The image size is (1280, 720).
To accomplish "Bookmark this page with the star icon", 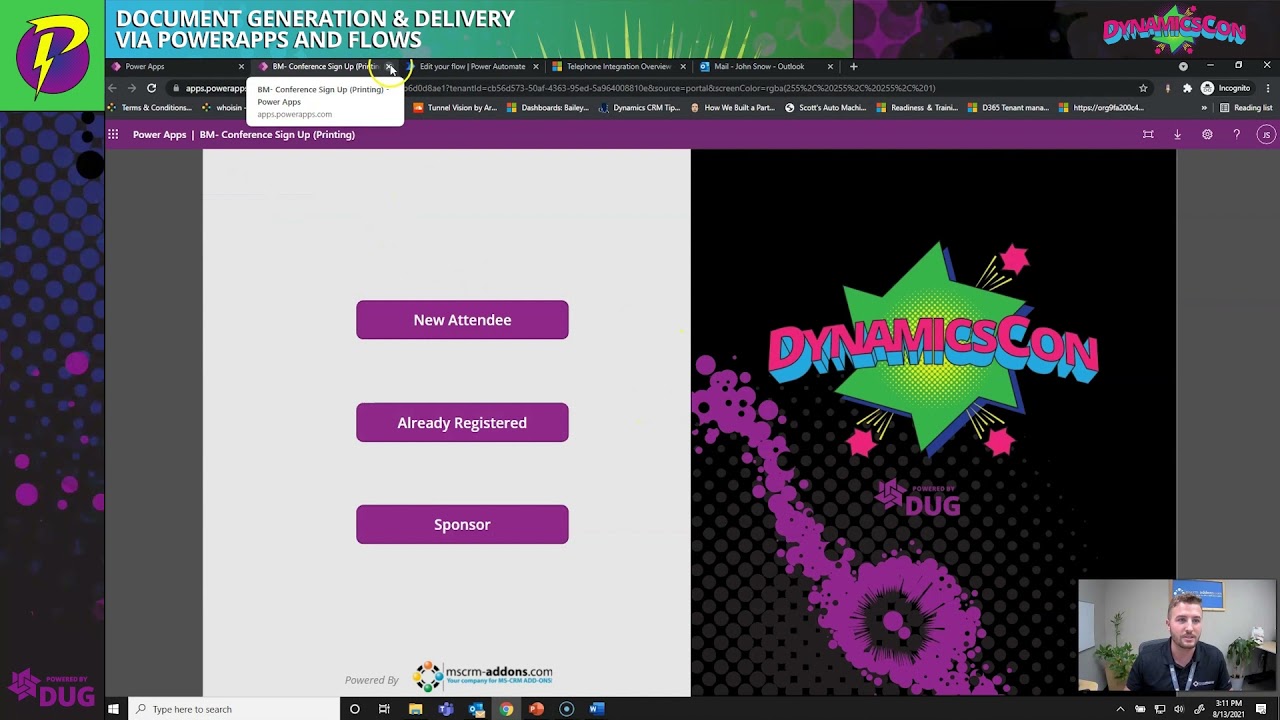I will click(1143, 88).
